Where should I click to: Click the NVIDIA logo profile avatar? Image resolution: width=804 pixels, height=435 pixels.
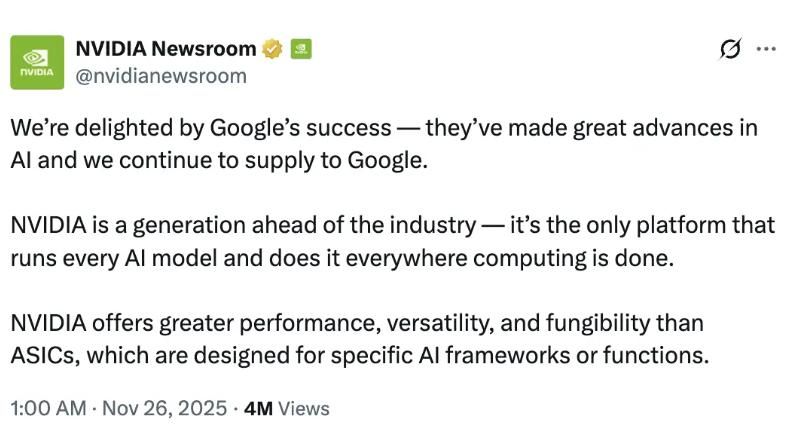click(x=37, y=61)
